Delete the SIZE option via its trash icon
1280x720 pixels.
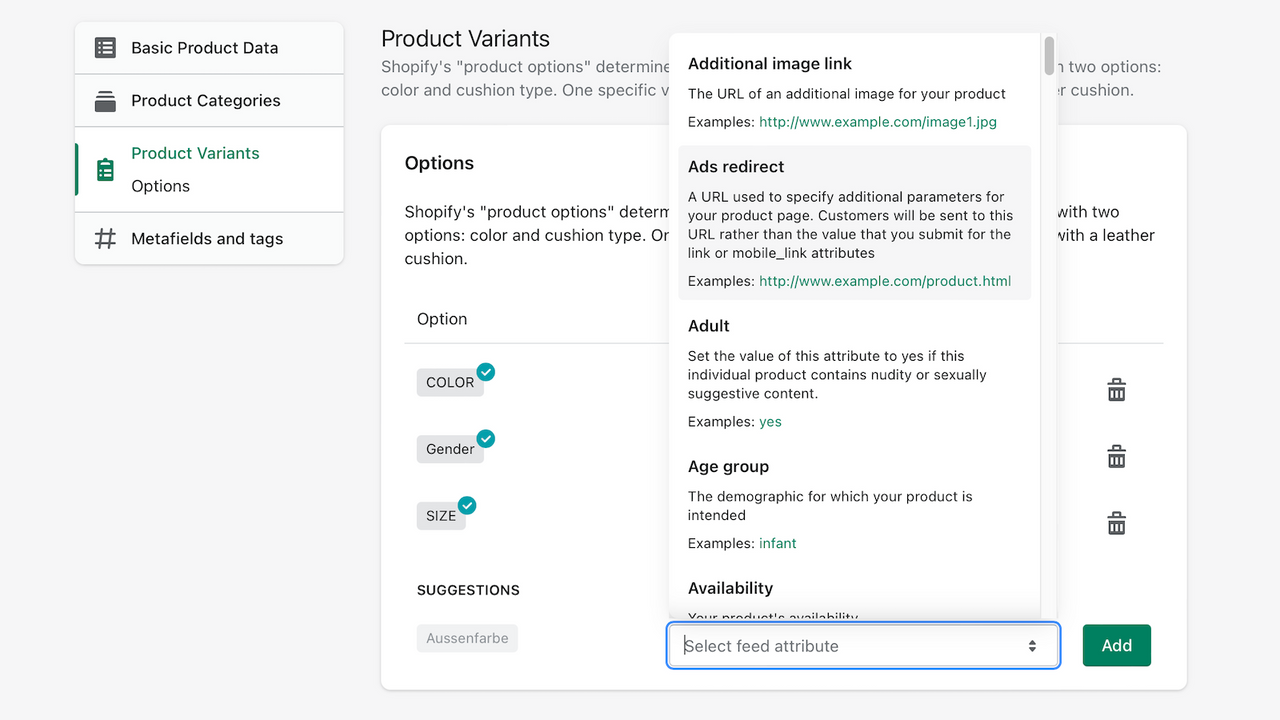(1116, 522)
